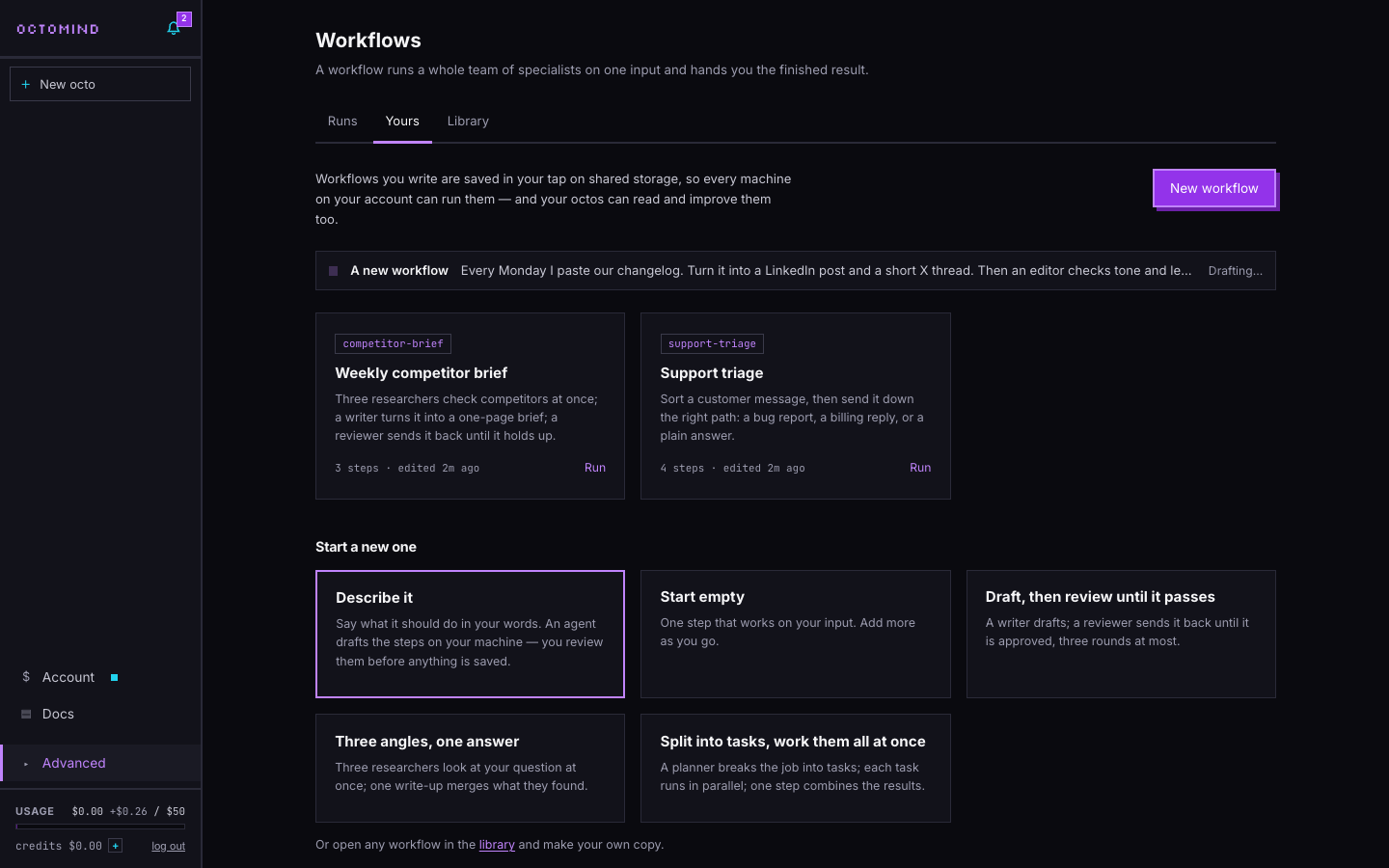Click the Workflows page heading
The height and width of the screenshot is (868, 1389).
tap(368, 41)
